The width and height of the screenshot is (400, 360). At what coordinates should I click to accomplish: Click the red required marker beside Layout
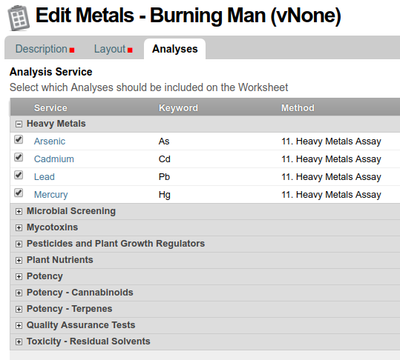tap(130, 50)
